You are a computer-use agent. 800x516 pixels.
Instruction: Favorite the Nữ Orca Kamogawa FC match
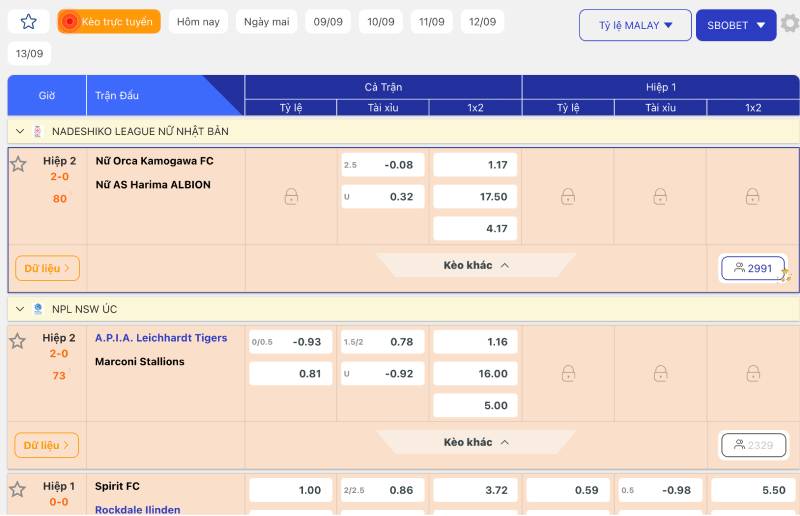[x=18, y=164]
